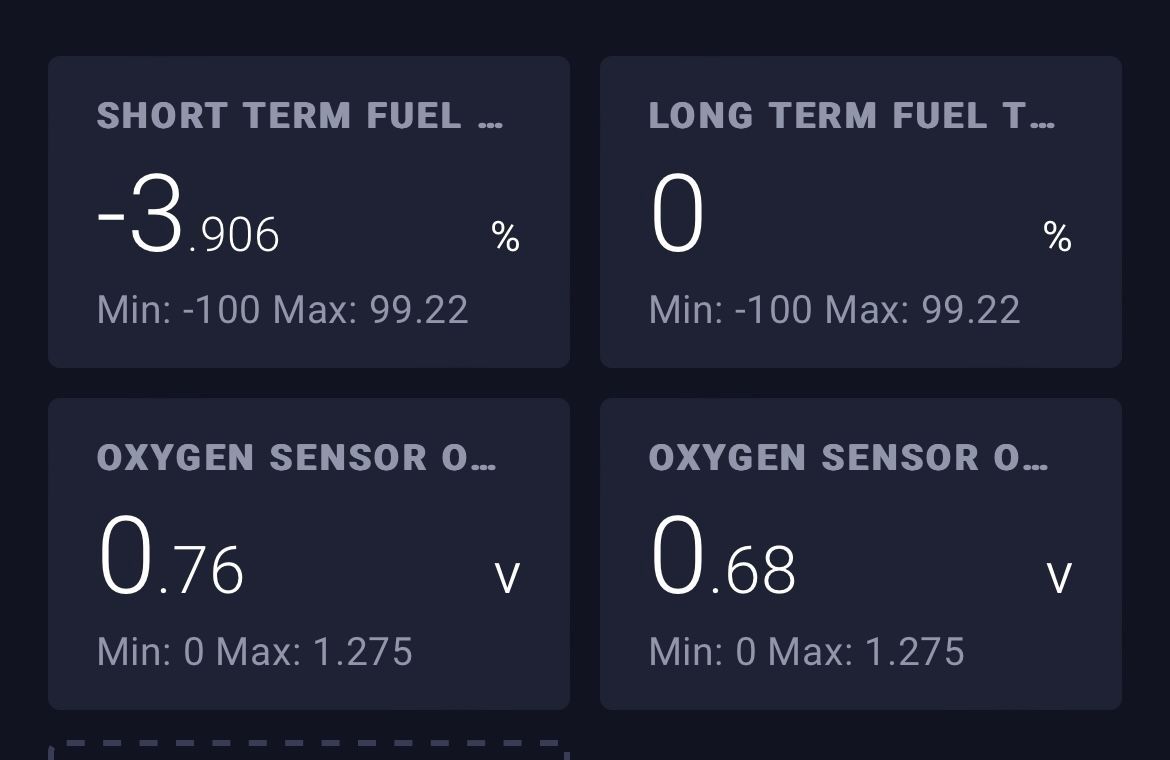The height and width of the screenshot is (760, 1170).
Task: Tap 'Min: 0 Max: 1.275' under 0.76
Action: (x=254, y=652)
